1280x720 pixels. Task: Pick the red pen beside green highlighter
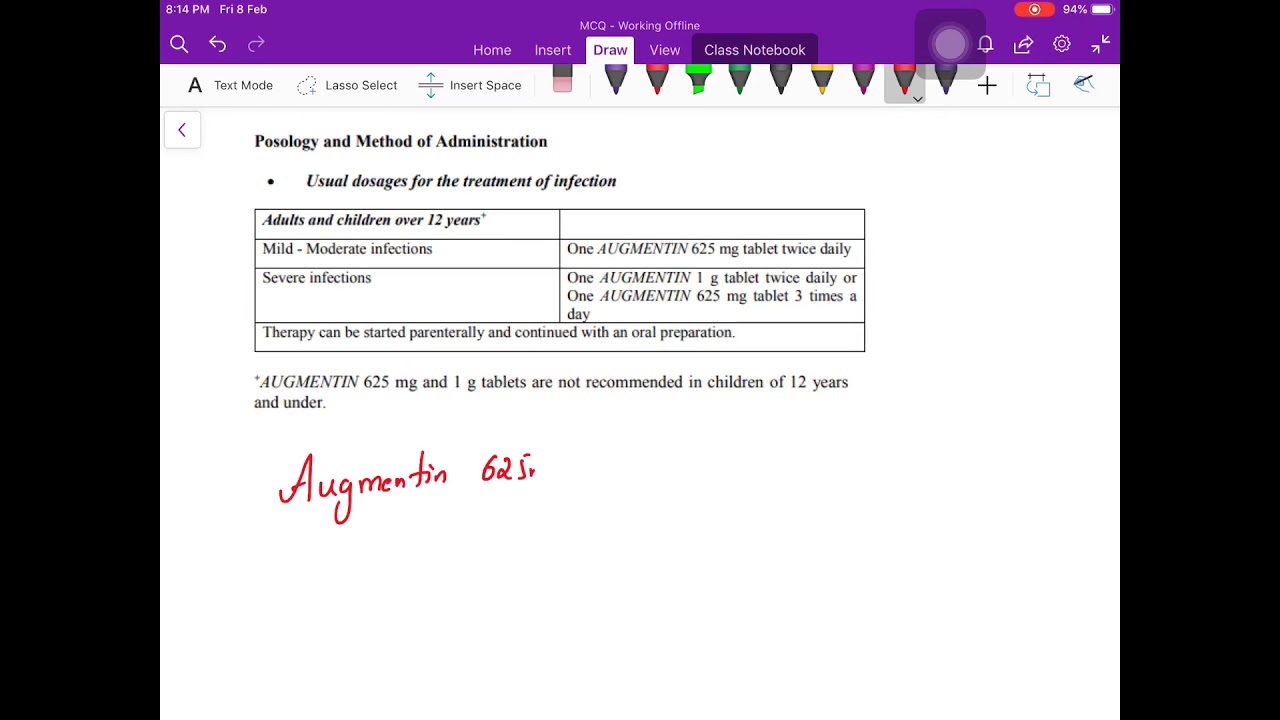(x=657, y=80)
